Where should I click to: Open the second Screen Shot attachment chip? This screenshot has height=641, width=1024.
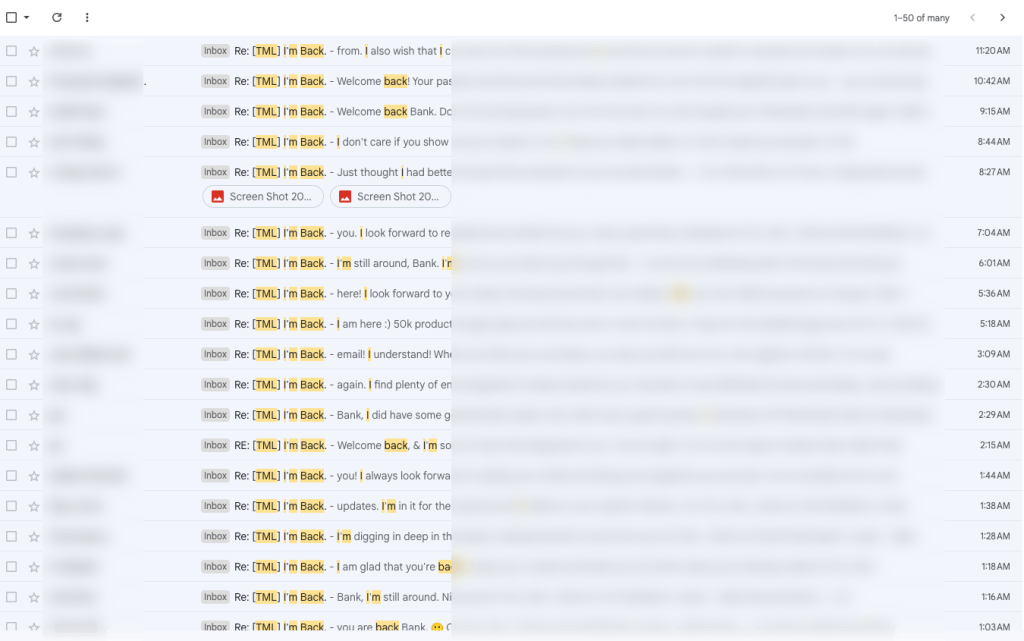click(390, 197)
